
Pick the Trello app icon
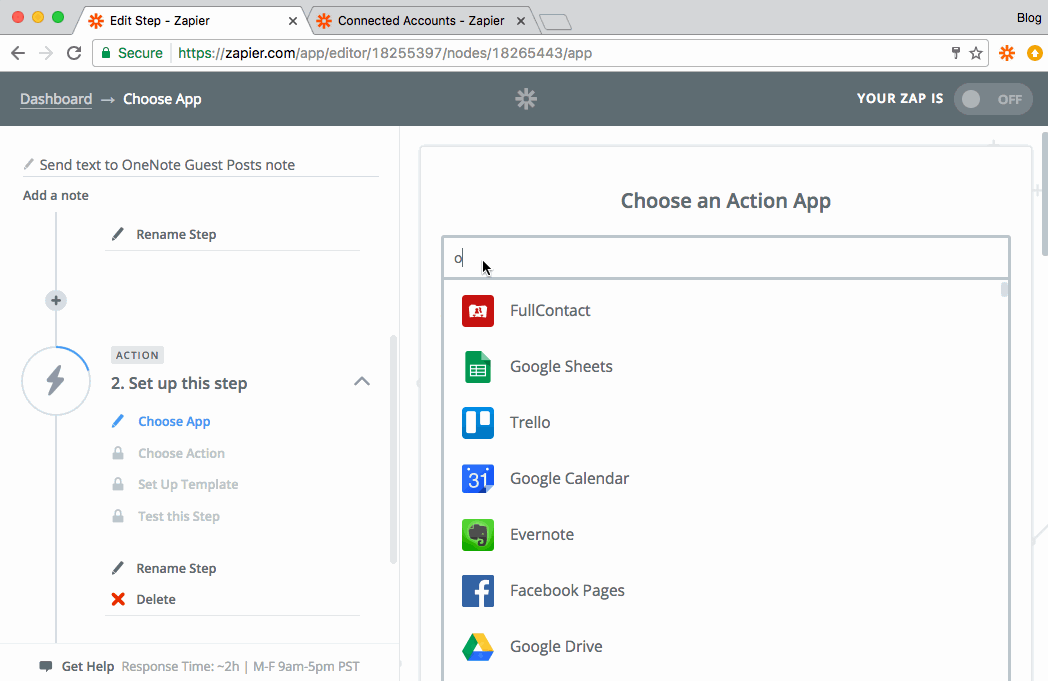[478, 423]
